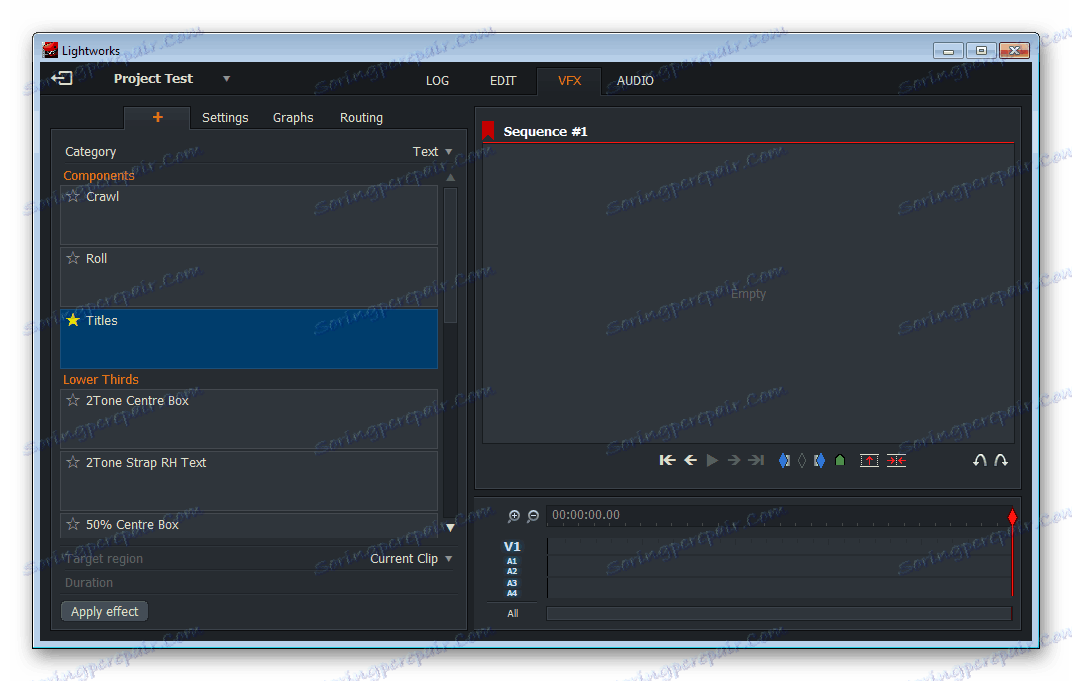The width and height of the screenshot is (1072, 681).
Task: Select the VFX tab
Action: click(570, 81)
